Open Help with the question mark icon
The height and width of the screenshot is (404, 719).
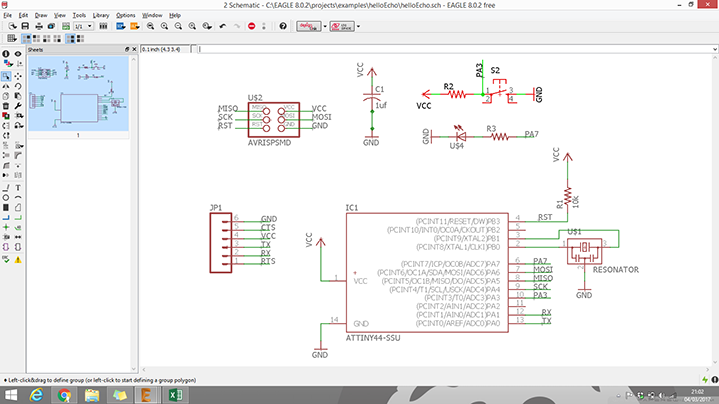pyautogui.click(x=283, y=26)
